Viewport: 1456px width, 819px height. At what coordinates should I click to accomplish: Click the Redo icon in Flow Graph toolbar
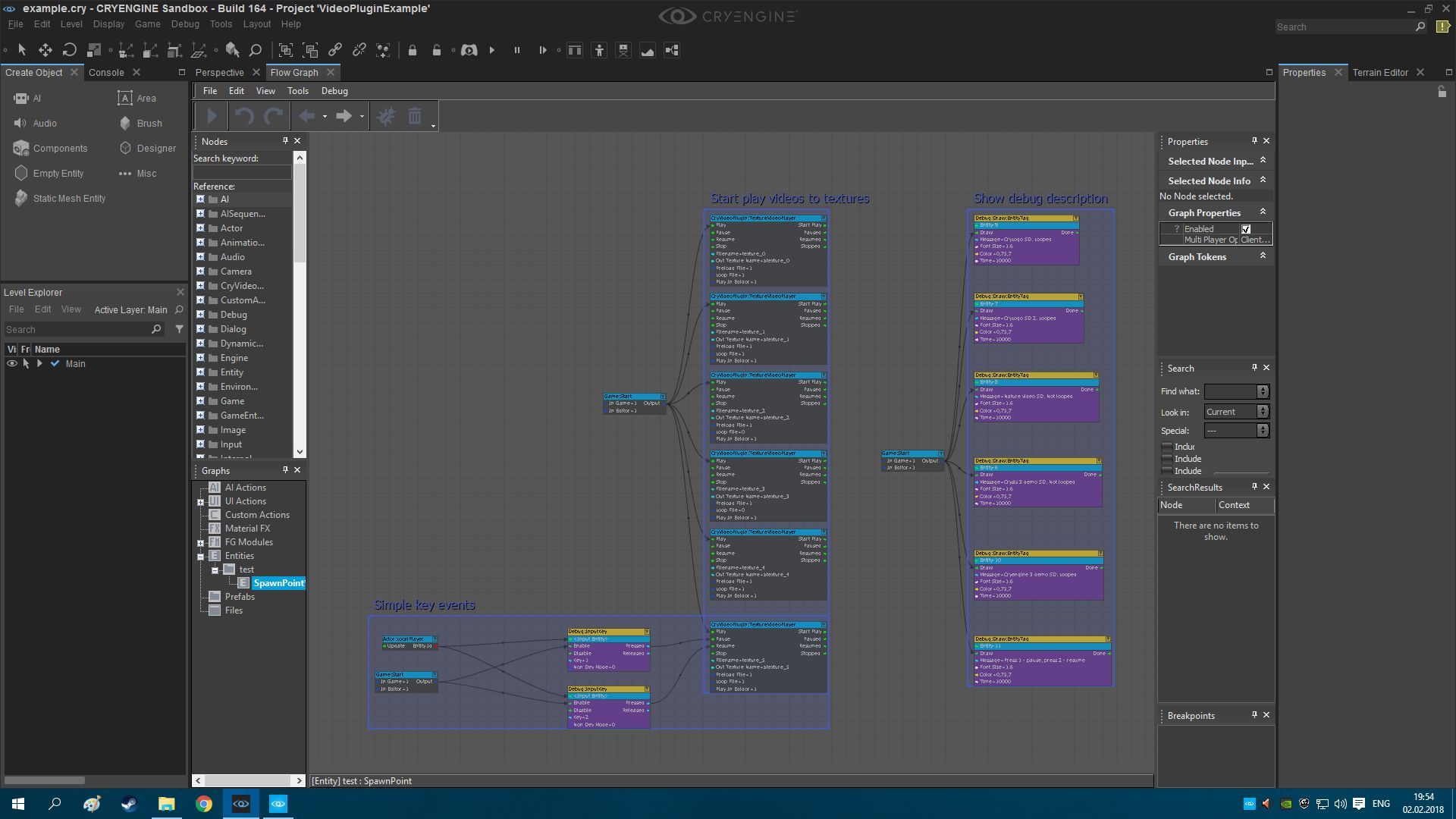pyautogui.click(x=274, y=116)
